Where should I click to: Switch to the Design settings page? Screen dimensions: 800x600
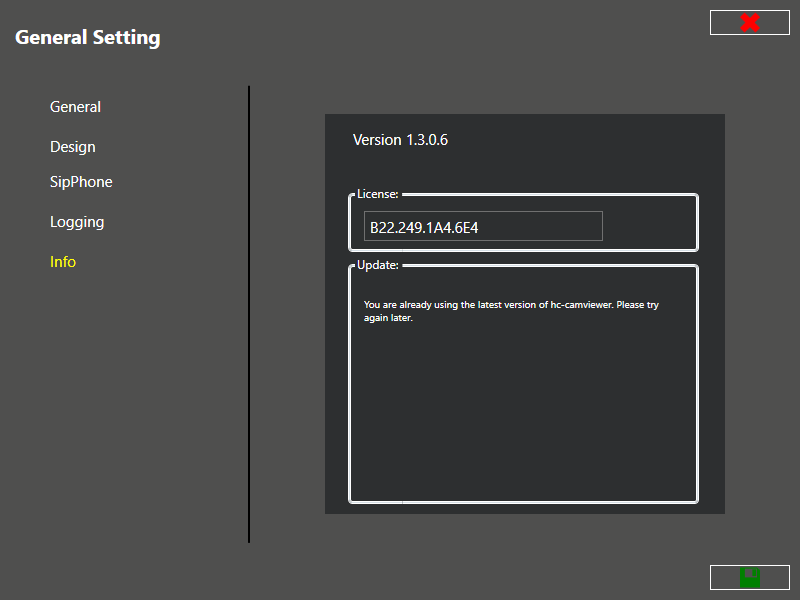point(73,147)
